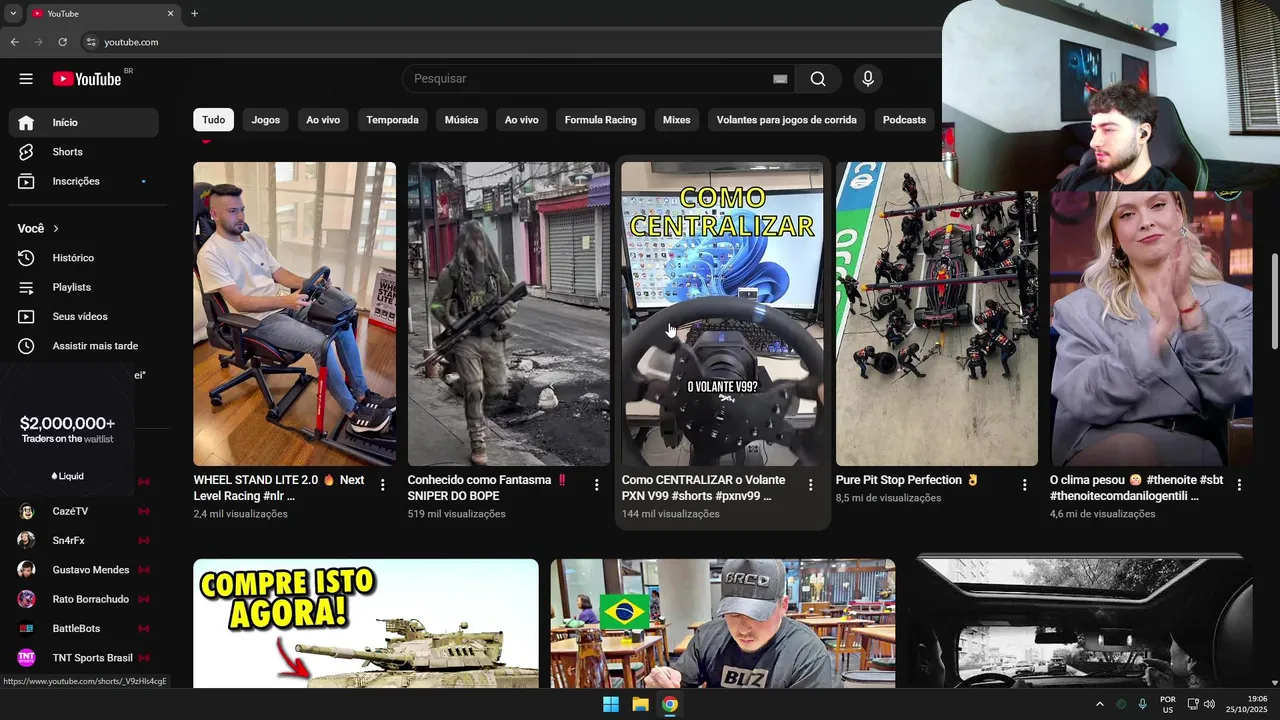Open Início in the sidebar
The width and height of the screenshot is (1280, 720).
pos(84,122)
